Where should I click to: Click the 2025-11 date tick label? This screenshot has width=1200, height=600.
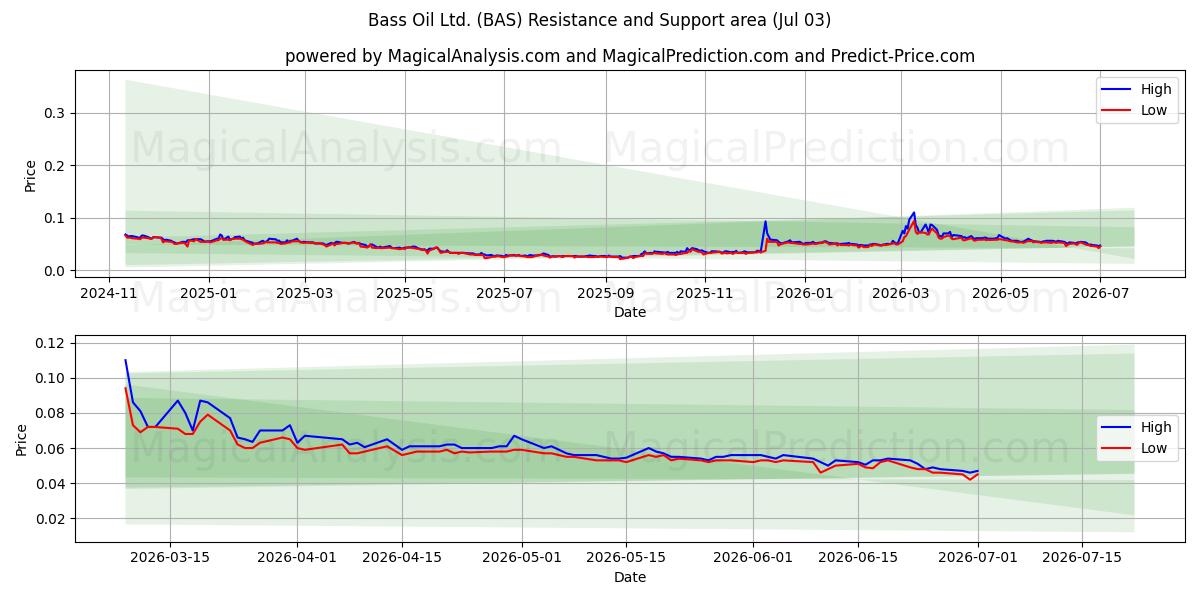point(705,293)
